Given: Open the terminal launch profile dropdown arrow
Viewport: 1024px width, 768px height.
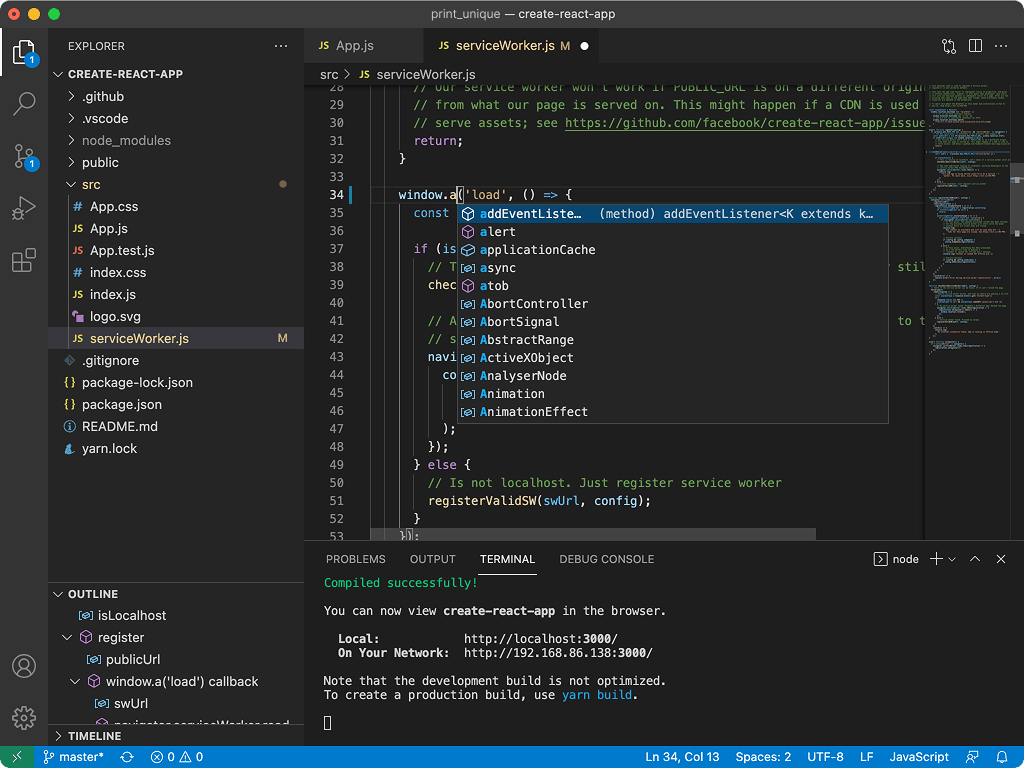Looking at the screenshot, I should 952,559.
